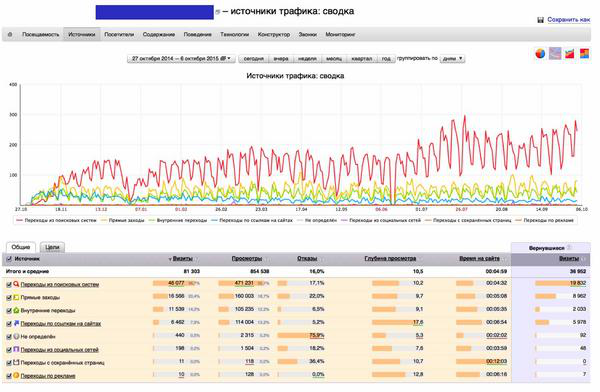This screenshot has height=392, width=600.
Task: Open the Звонки menu
Action: pyautogui.click(x=308, y=34)
